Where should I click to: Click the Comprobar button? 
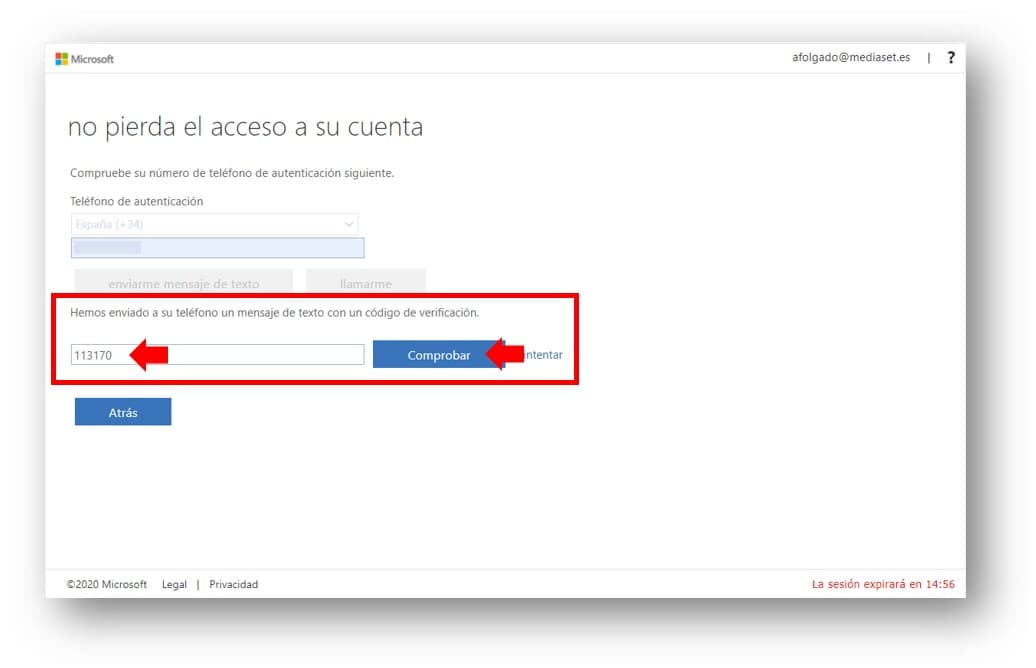(438, 355)
